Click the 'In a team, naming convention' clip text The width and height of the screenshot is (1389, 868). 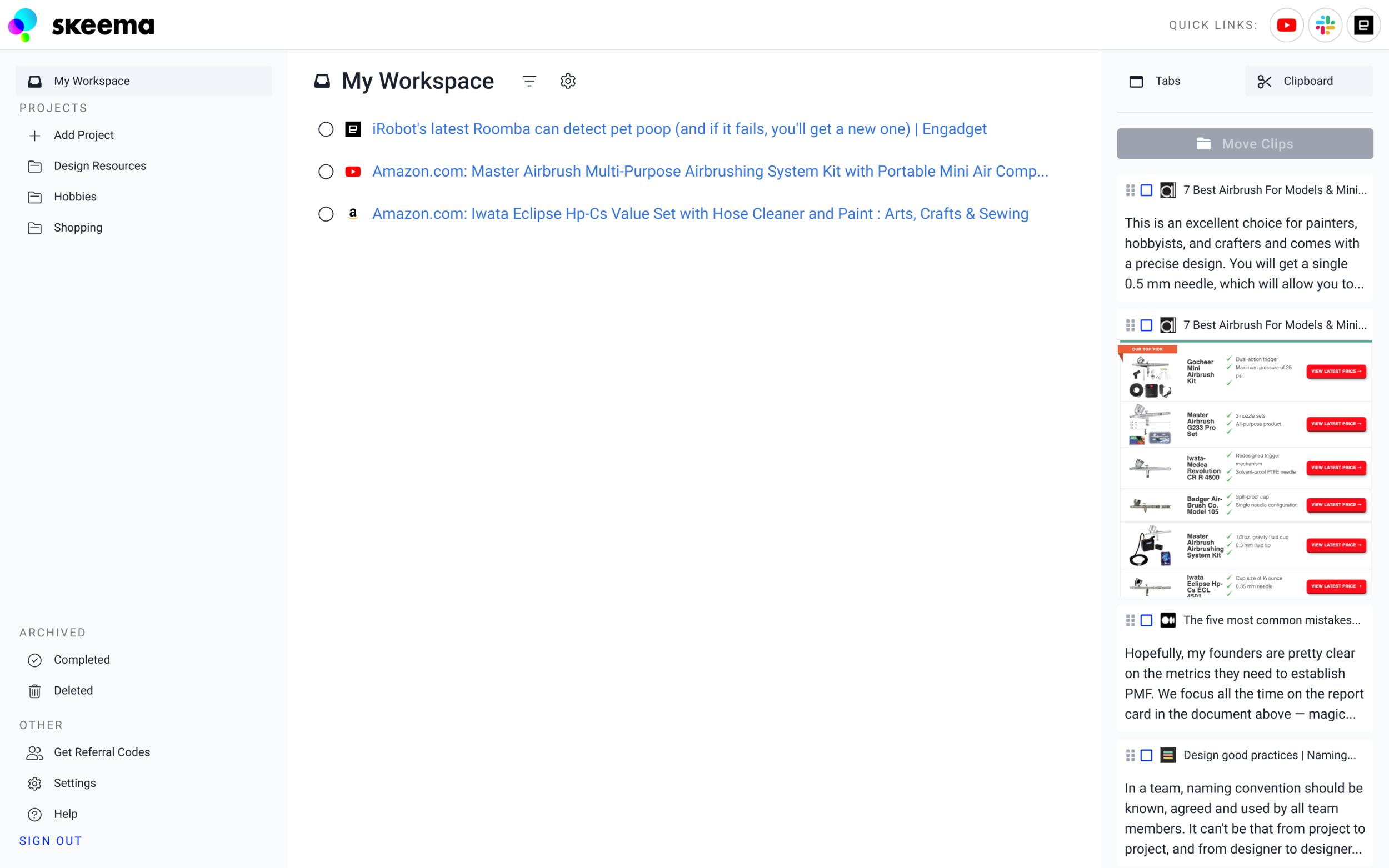(x=1245, y=818)
